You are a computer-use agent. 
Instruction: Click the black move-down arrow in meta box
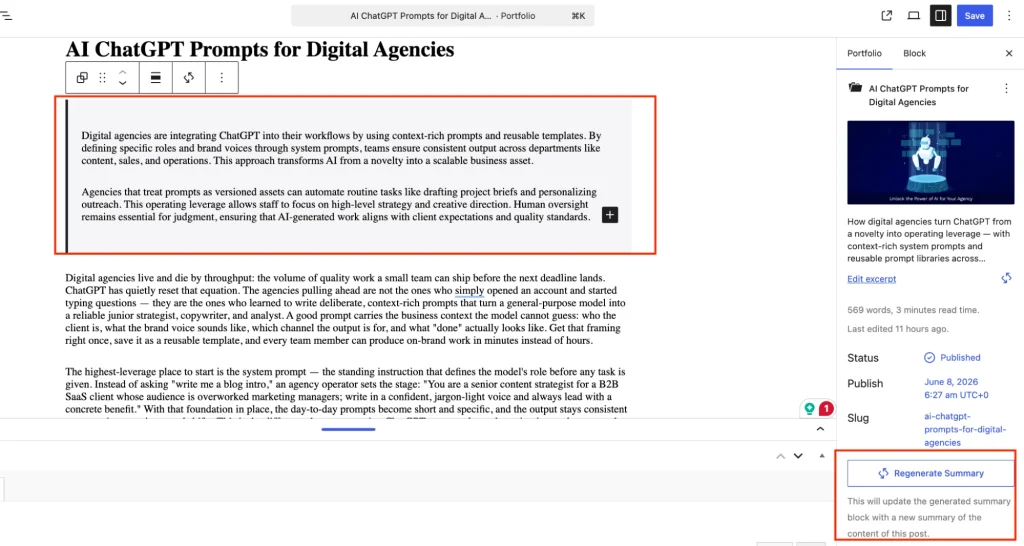pyautogui.click(x=798, y=456)
